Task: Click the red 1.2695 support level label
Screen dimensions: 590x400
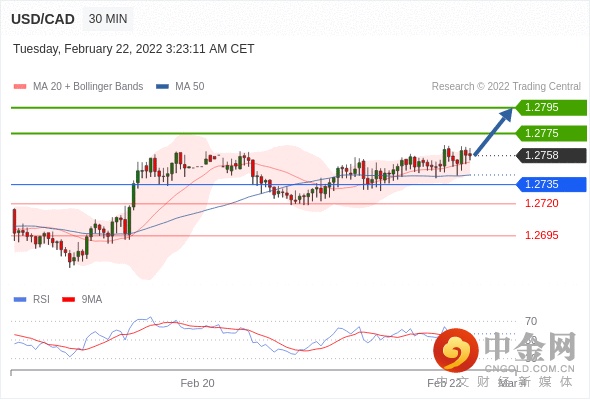Action: click(x=542, y=236)
